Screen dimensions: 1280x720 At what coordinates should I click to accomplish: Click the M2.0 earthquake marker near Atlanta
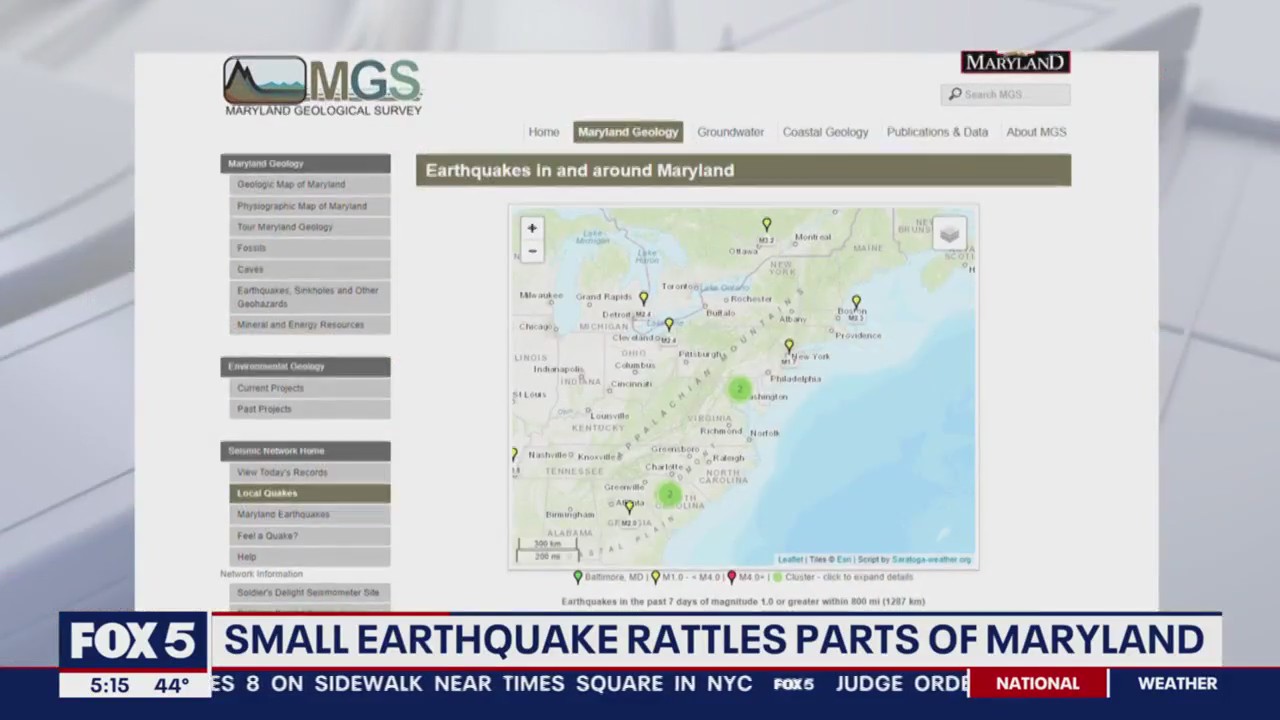click(x=629, y=507)
